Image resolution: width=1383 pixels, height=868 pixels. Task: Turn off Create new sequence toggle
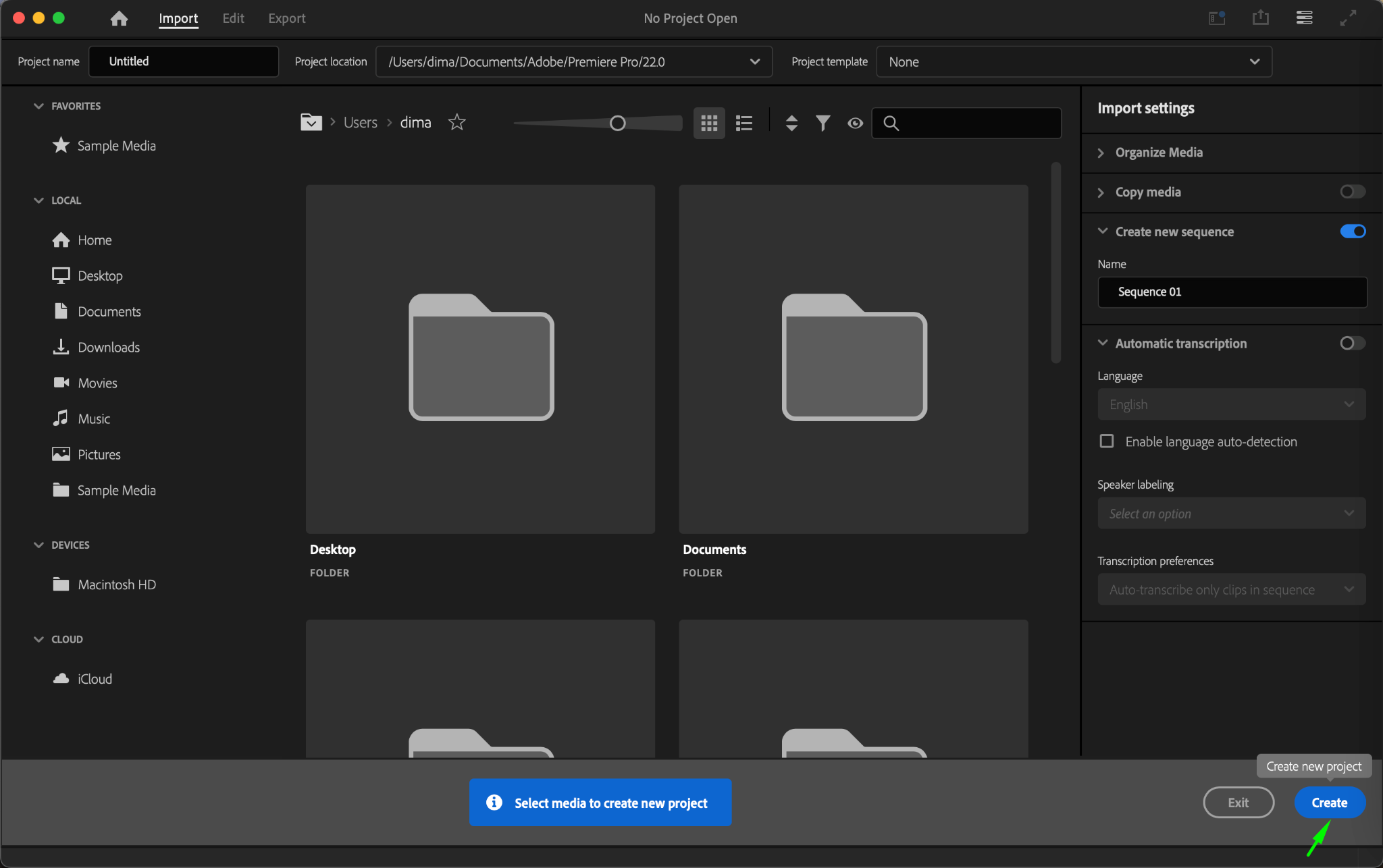point(1352,232)
